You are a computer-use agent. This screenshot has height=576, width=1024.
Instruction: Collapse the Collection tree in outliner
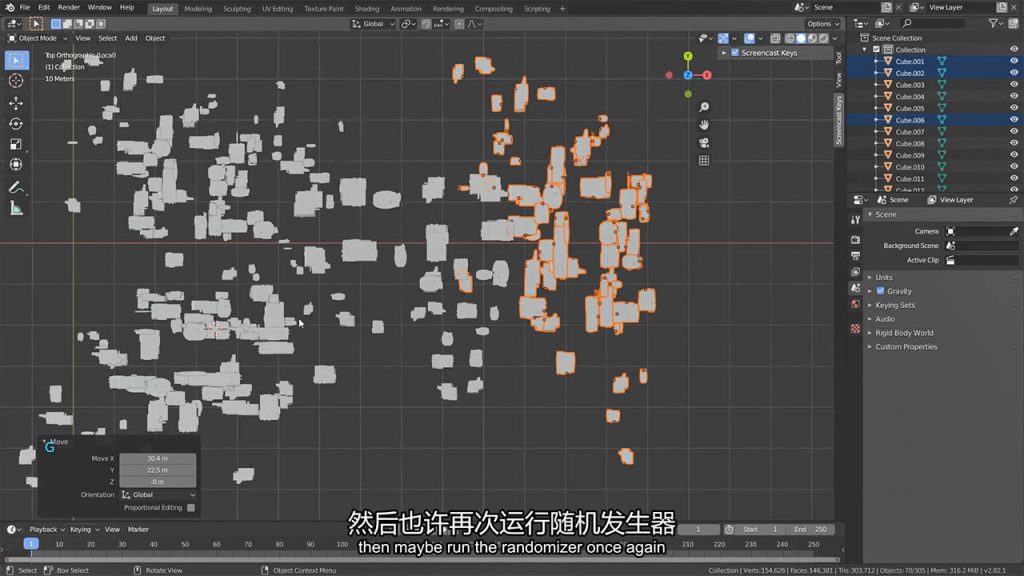pos(865,50)
